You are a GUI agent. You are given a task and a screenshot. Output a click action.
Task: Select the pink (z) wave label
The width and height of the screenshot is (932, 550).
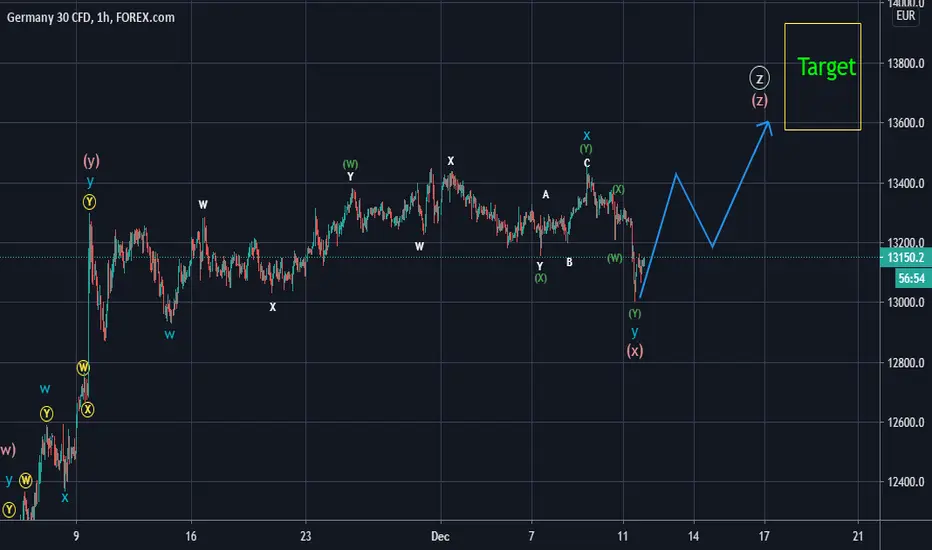(x=759, y=100)
